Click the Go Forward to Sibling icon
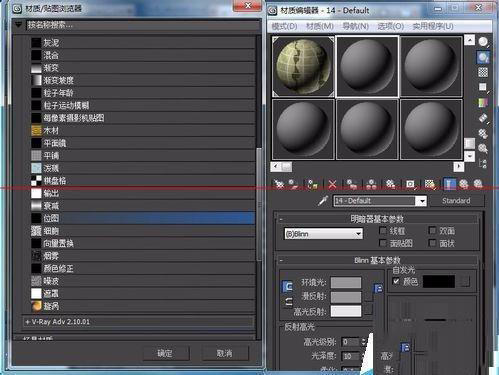The image size is (499, 375). click(x=478, y=184)
